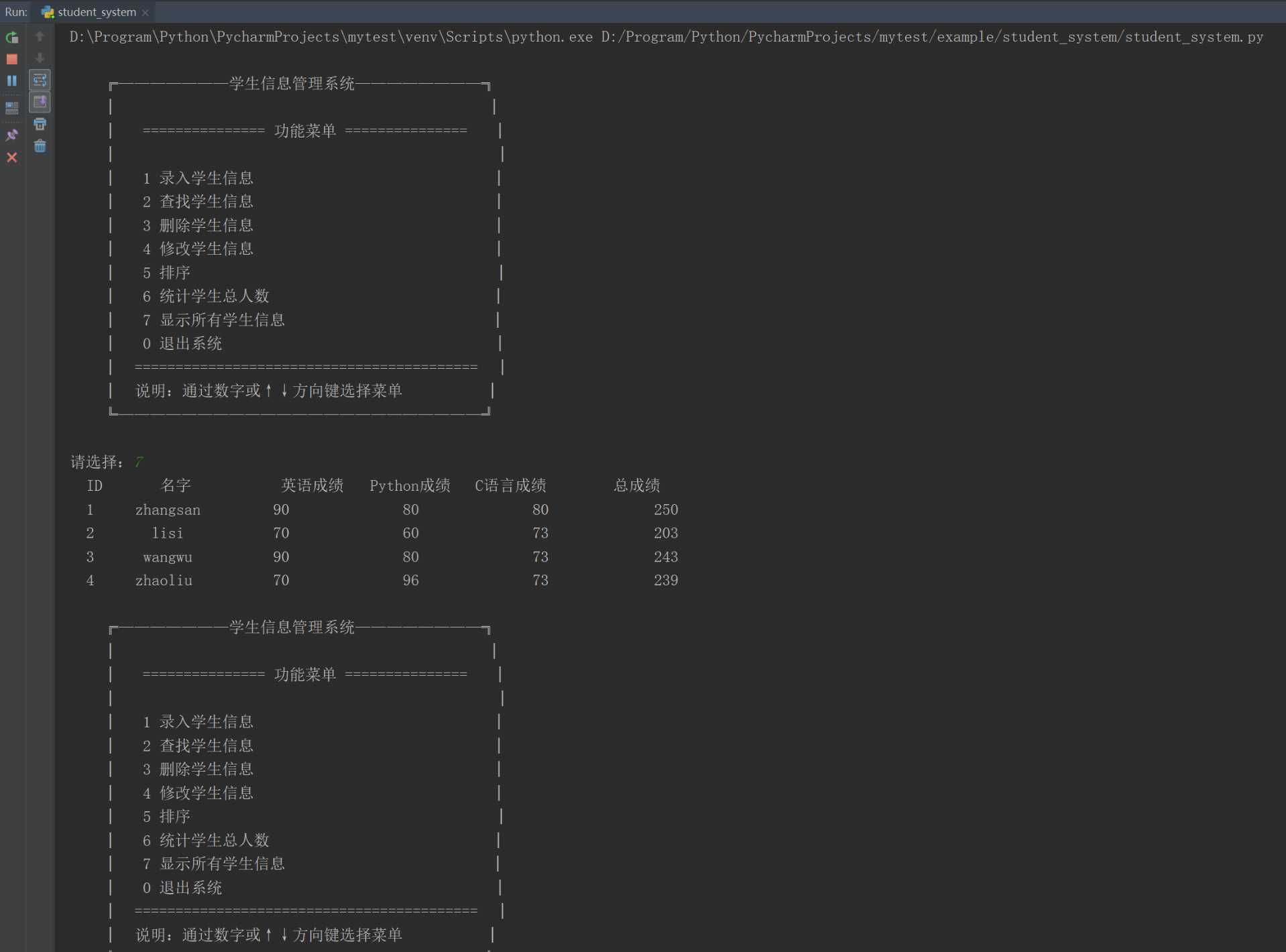1286x952 pixels.
Task: Click the name wangwu in the table
Action: tap(168, 557)
